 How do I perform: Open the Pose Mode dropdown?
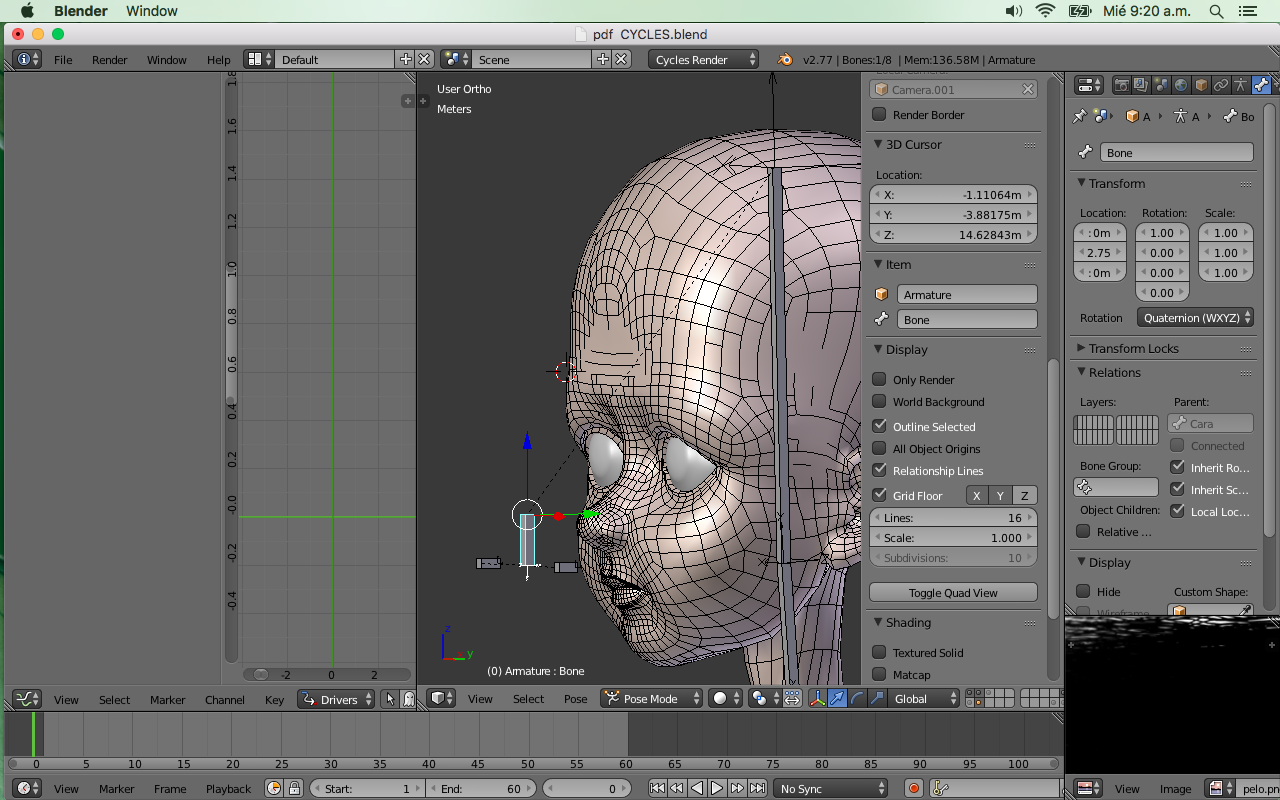(651, 698)
